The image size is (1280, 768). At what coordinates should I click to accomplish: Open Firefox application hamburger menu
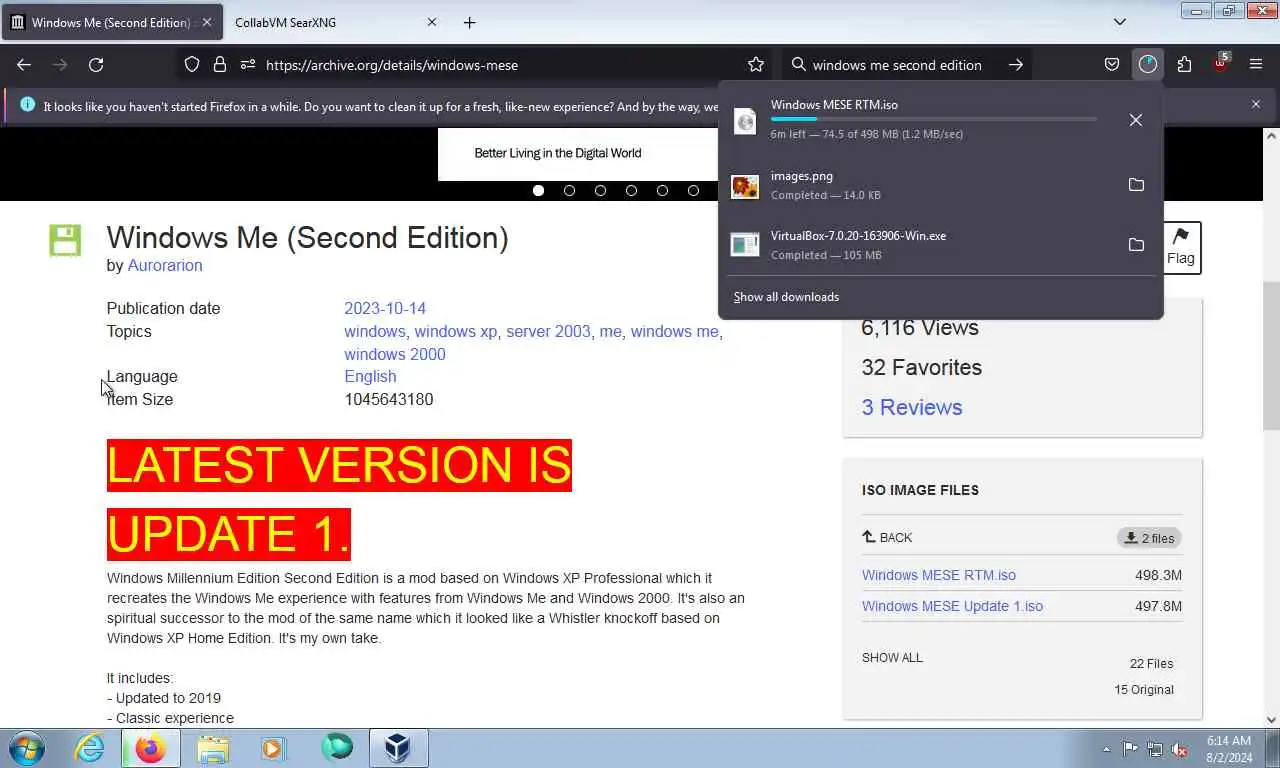click(x=1256, y=65)
